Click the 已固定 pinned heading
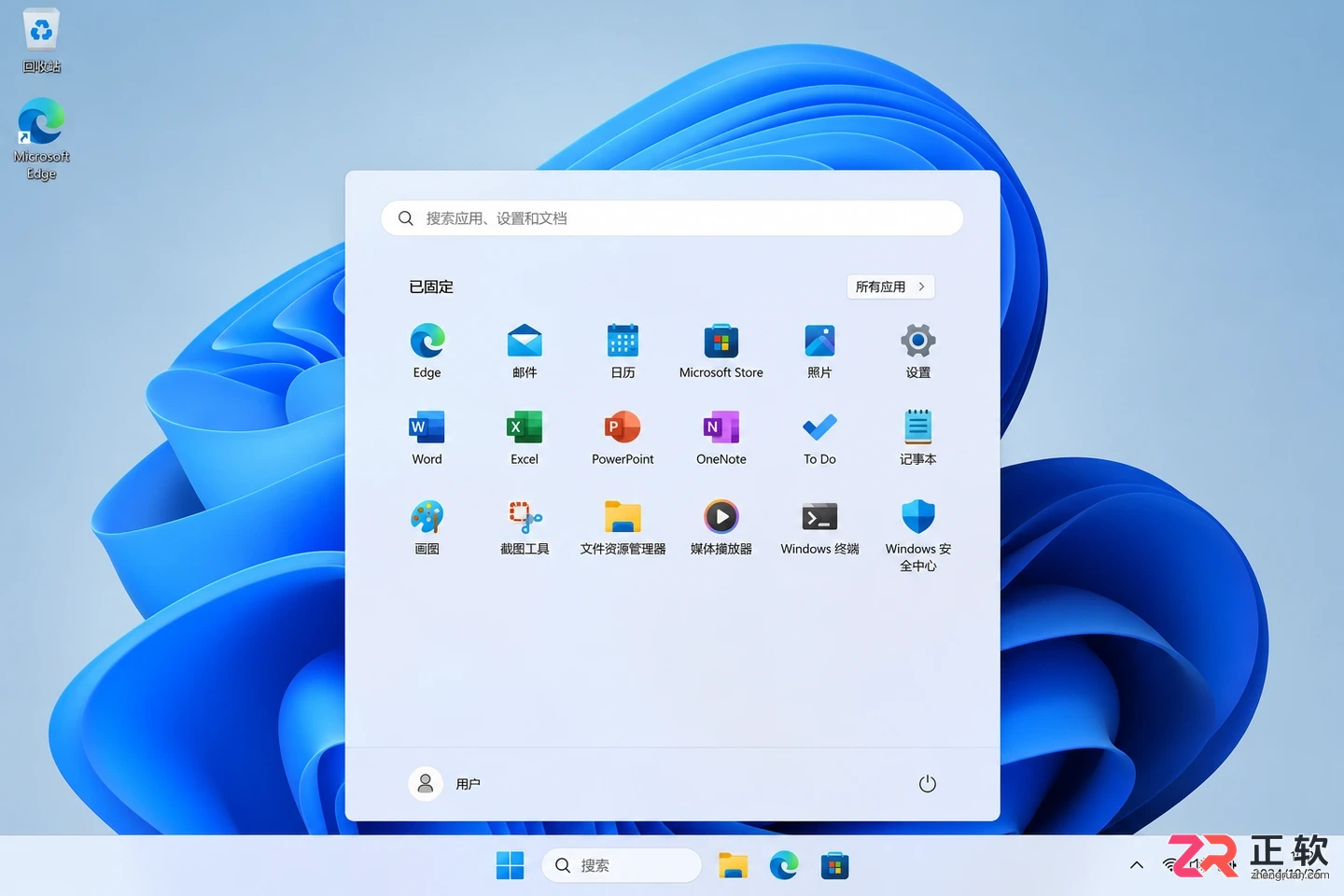Image resolution: width=1344 pixels, height=896 pixels. point(431,287)
